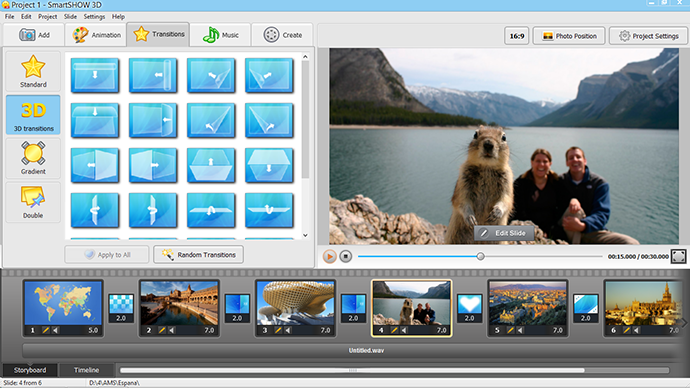
Task: Select the Gradient transitions category
Action: 33,158
